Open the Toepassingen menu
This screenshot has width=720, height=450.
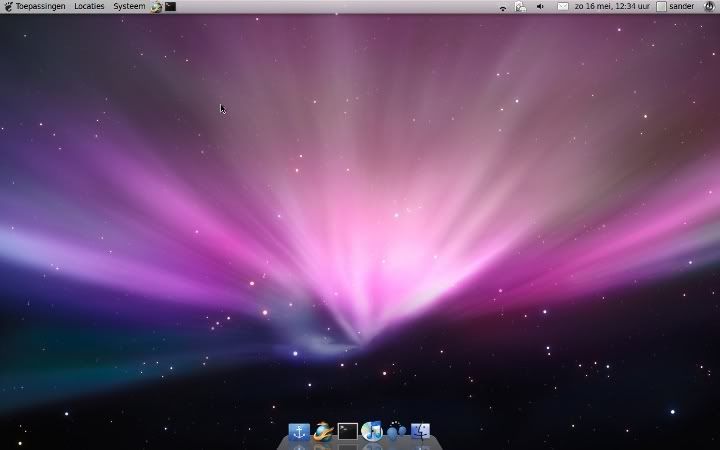pyautogui.click(x=40, y=6)
